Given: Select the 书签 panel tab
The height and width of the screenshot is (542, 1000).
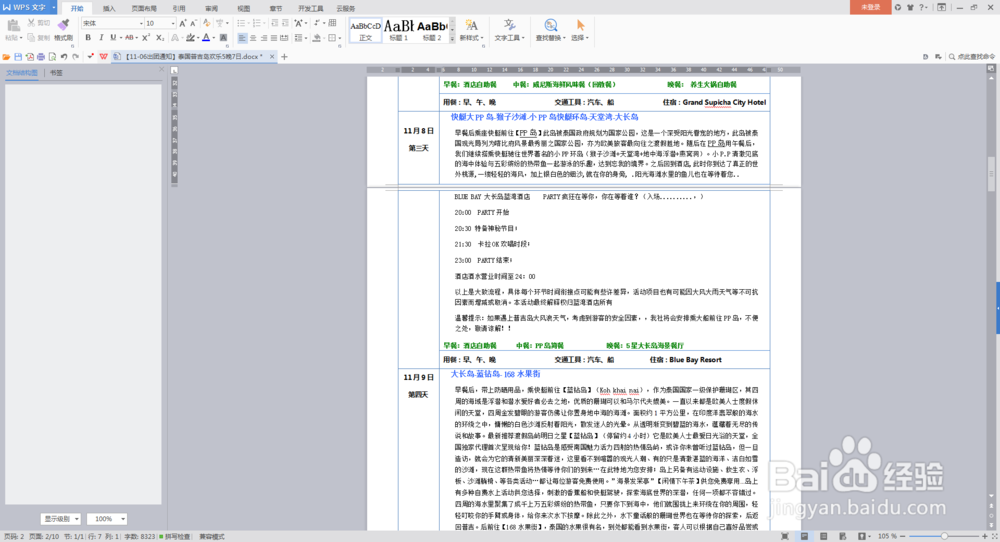Looking at the screenshot, I should click(56, 73).
